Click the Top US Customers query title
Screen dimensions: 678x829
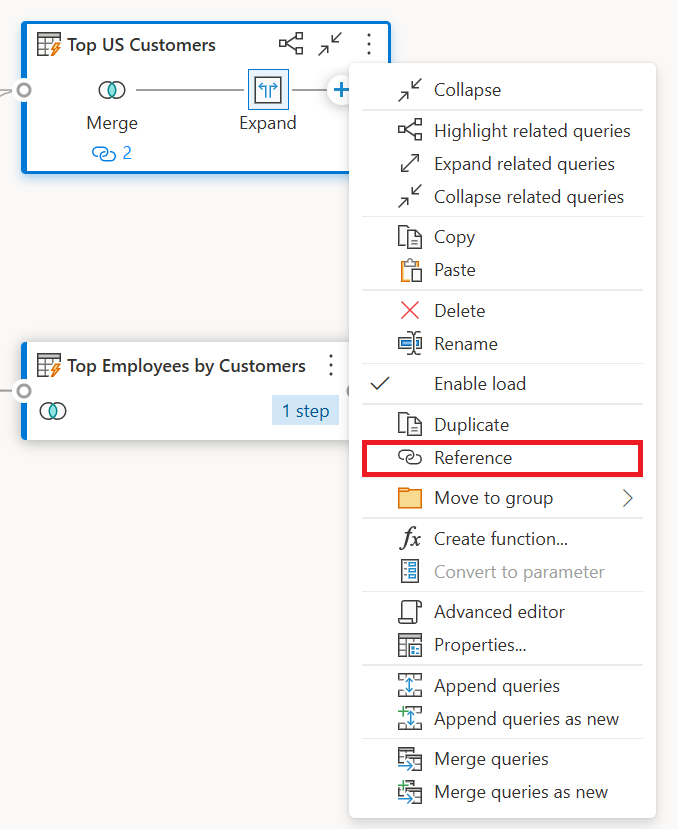pyautogui.click(x=141, y=45)
